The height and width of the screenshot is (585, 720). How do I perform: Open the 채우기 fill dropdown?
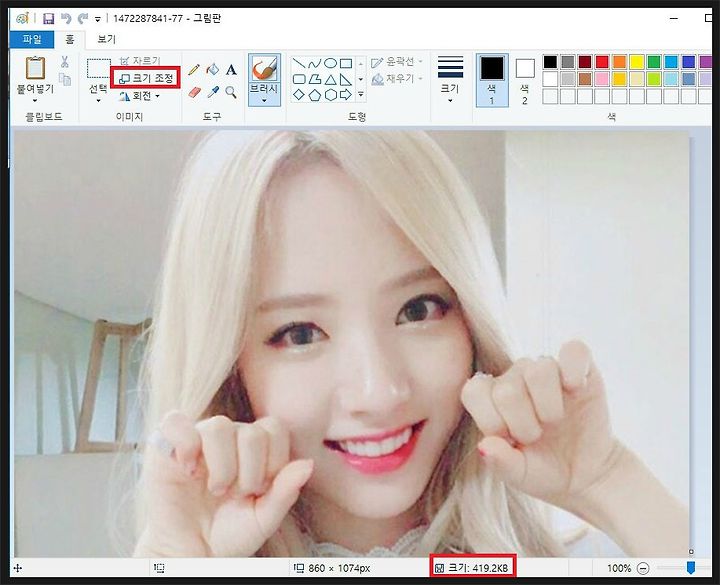(397, 79)
